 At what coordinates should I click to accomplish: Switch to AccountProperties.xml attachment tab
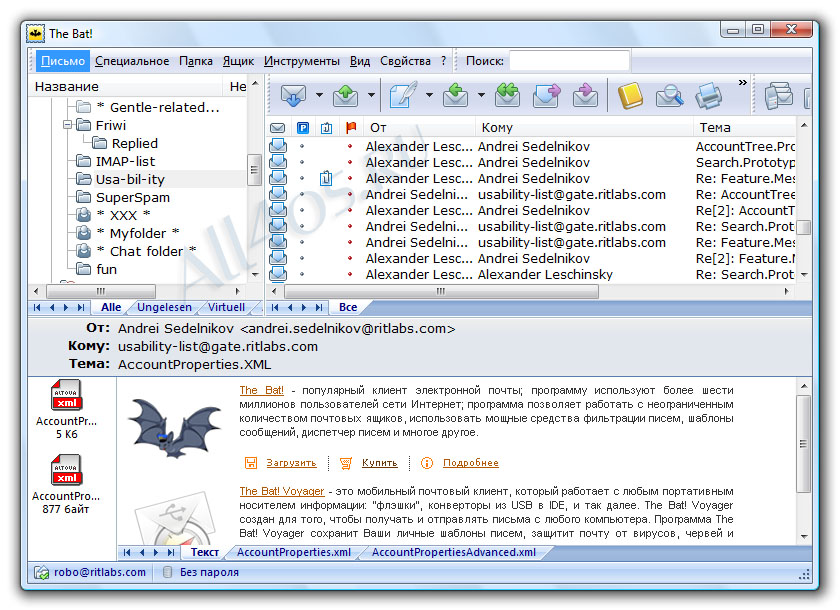click(294, 552)
